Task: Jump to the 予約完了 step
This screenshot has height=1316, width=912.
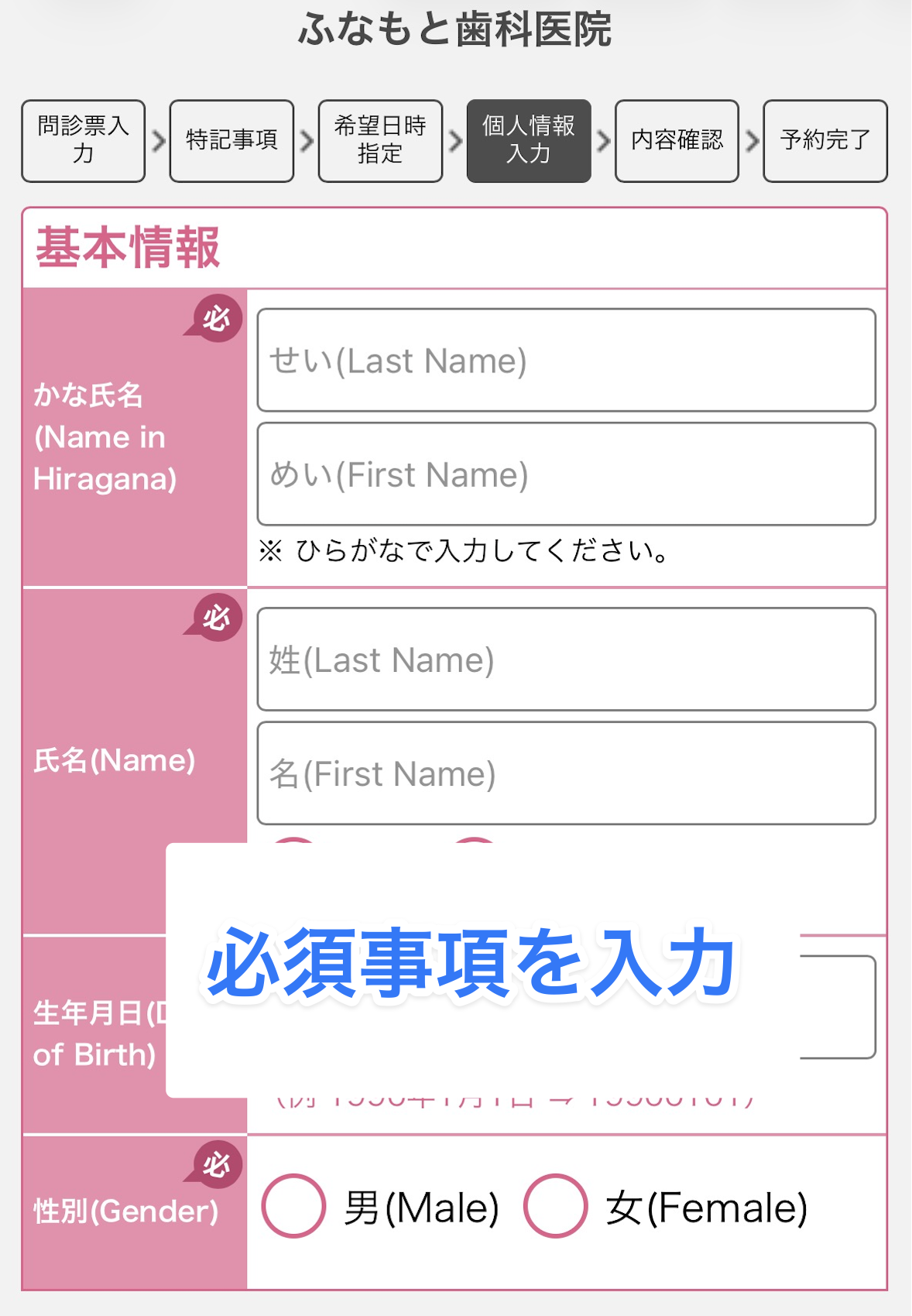Action: pyautogui.click(x=825, y=141)
